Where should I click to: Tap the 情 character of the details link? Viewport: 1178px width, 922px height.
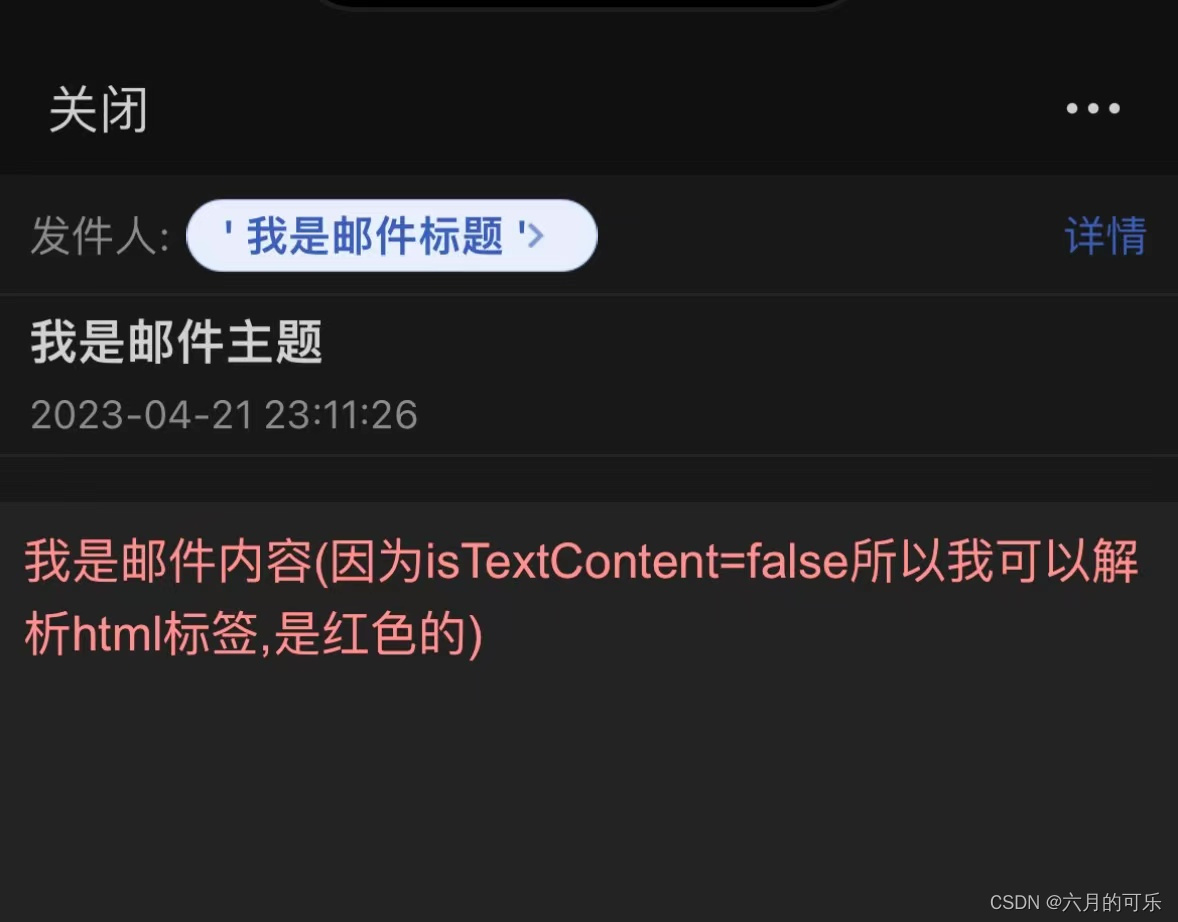1126,235
